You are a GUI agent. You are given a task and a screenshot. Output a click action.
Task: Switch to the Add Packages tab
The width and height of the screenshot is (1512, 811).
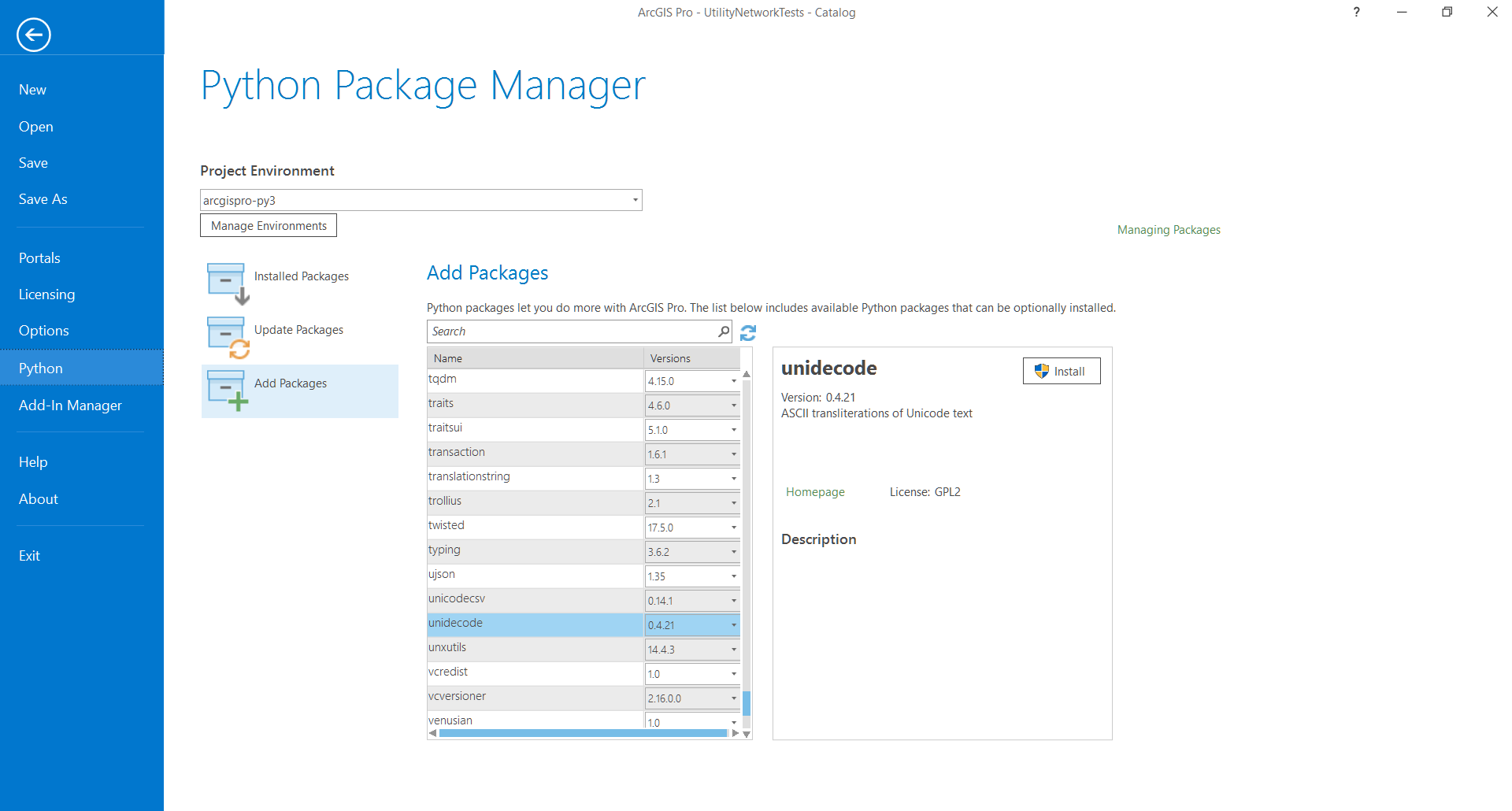coord(300,391)
